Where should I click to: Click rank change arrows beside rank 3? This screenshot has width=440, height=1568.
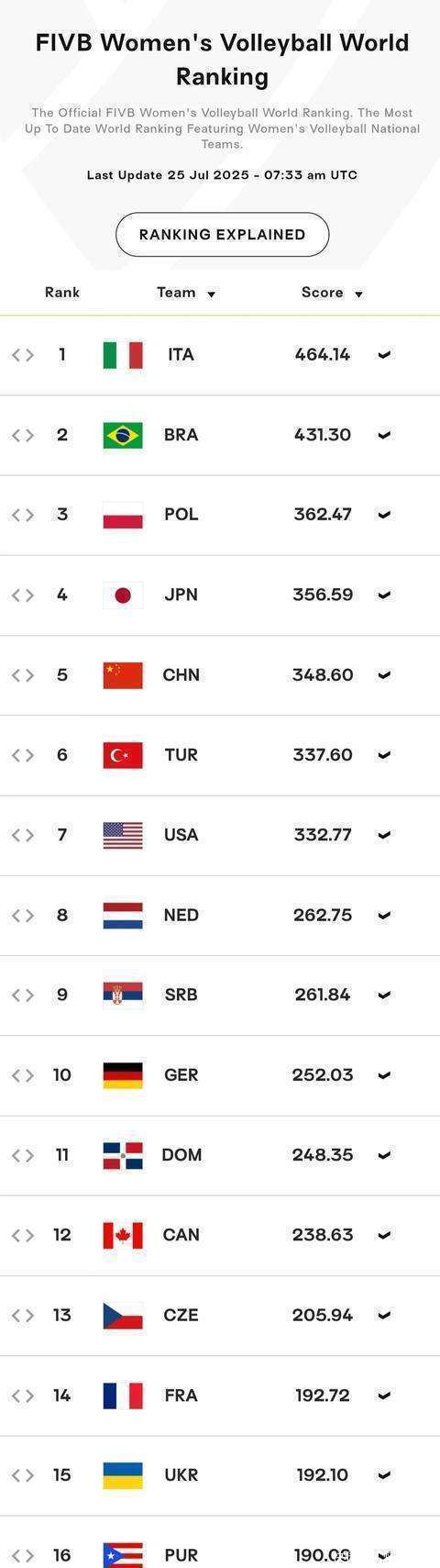pyautogui.click(x=23, y=515)
